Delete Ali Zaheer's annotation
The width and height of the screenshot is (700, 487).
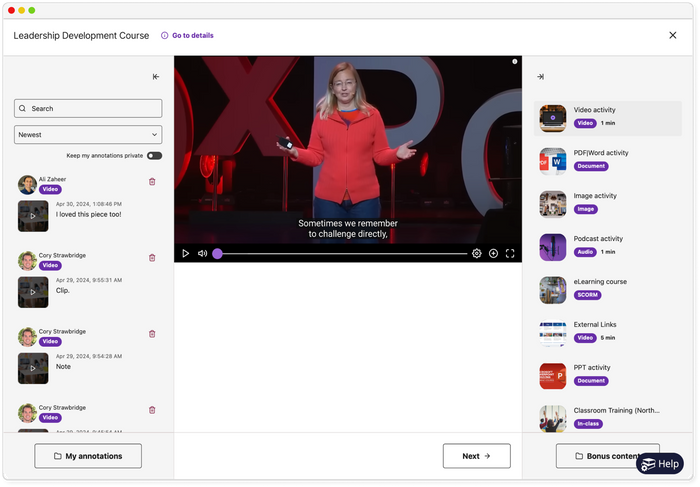coord(152,182)
